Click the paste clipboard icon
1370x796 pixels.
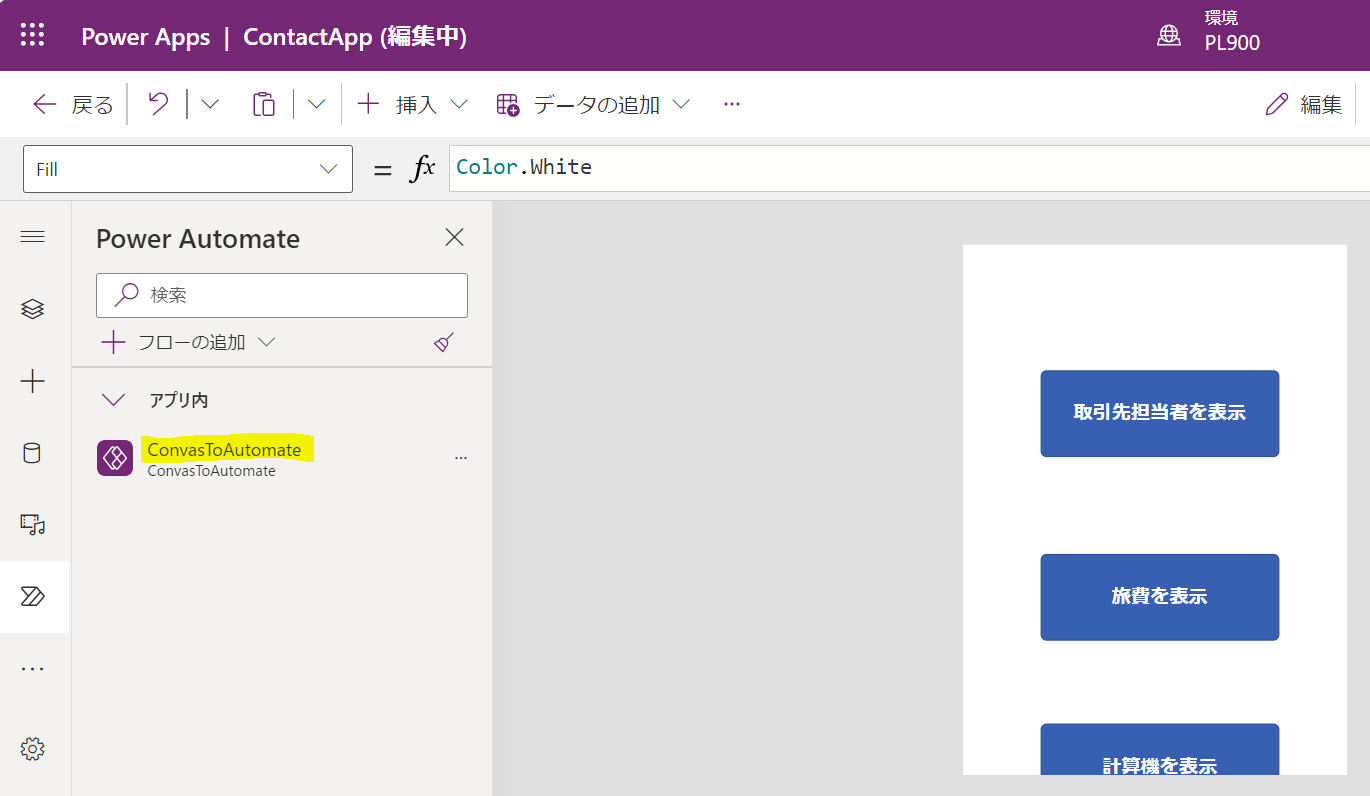pos(264,104)
